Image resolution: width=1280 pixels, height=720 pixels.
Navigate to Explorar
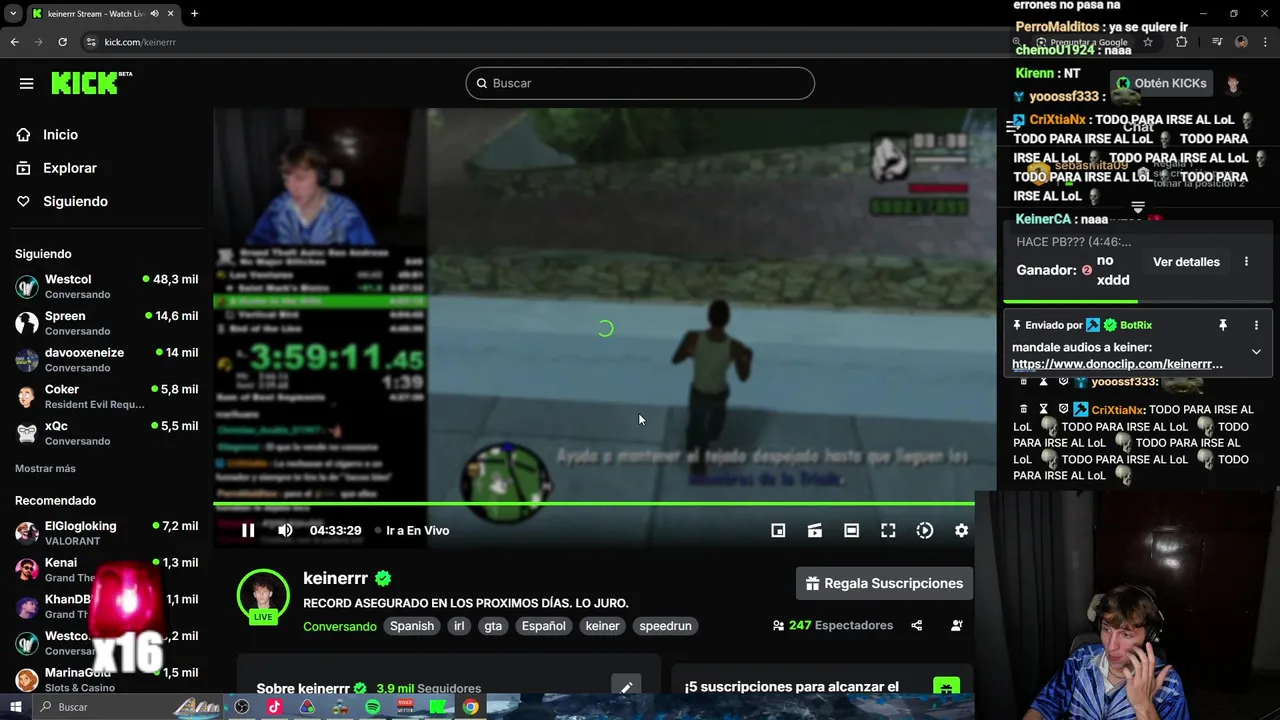click(x=69, y=168)
